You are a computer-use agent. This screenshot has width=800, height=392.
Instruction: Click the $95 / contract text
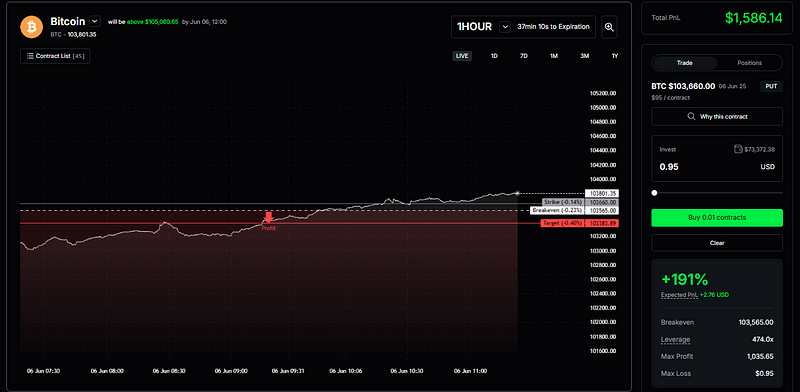[669, 97]
